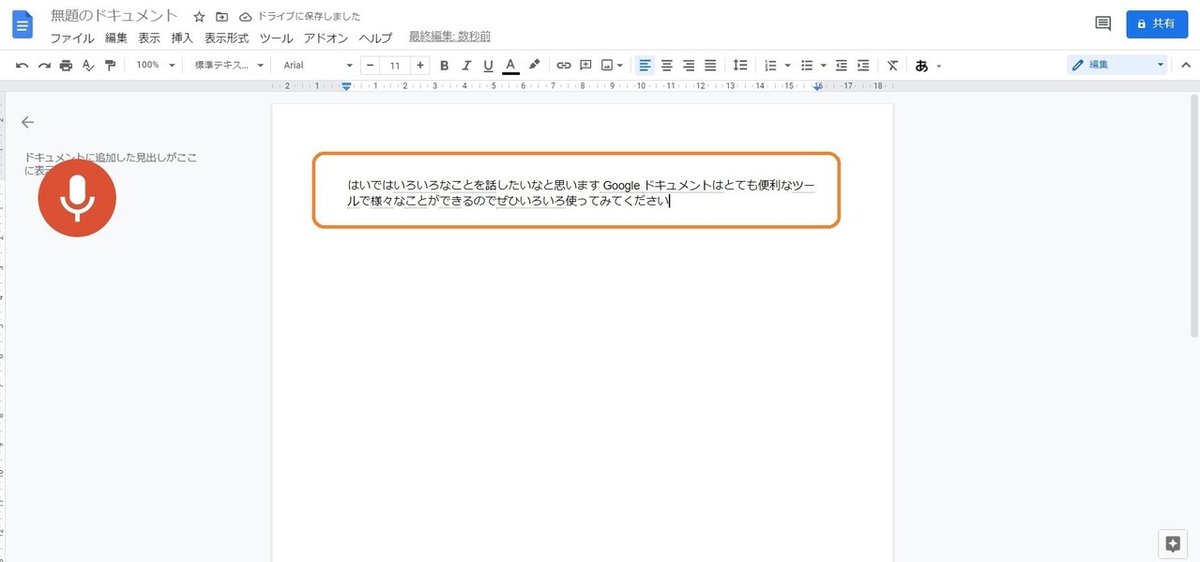1200x562 pixels.
Task: Open the 標準テキスト style dropdown
Action: (x=230, y=65)
